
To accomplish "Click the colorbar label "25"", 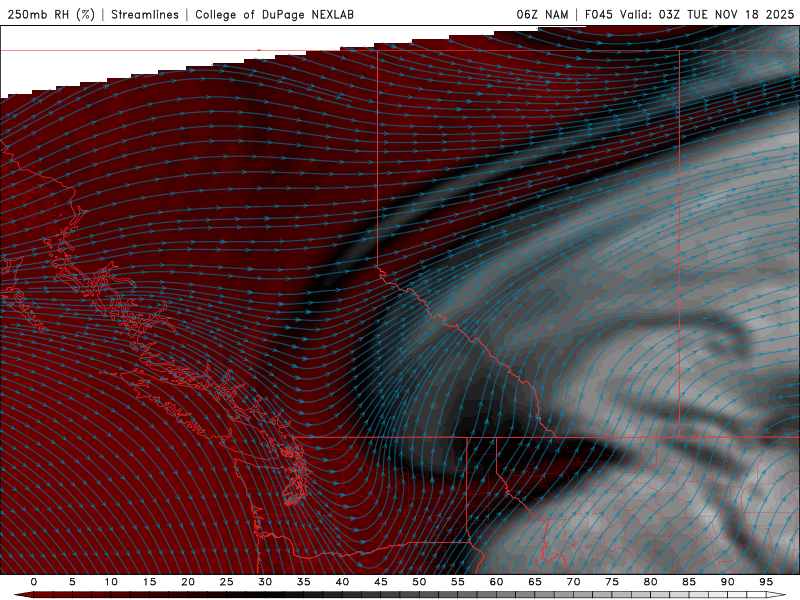I will click(226, 582).
